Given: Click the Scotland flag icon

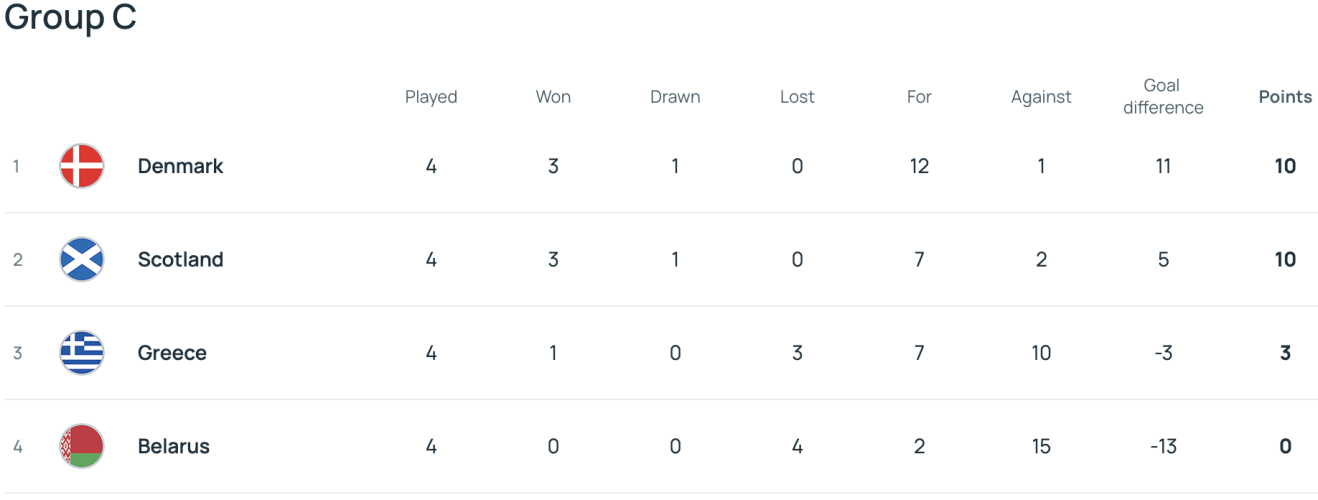Looking at the screenshot, I should point(82,260).
